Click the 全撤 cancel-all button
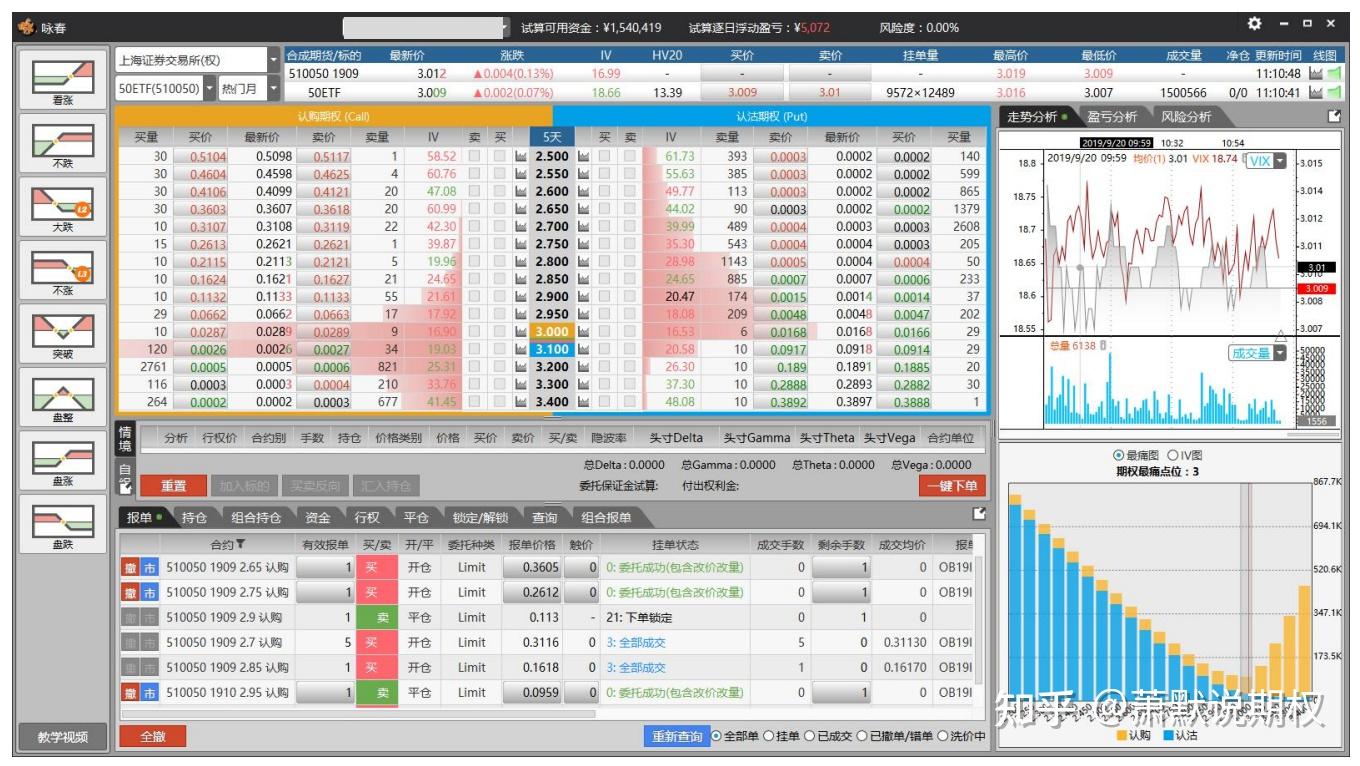 pyautogui.click(x=153, y=736)
